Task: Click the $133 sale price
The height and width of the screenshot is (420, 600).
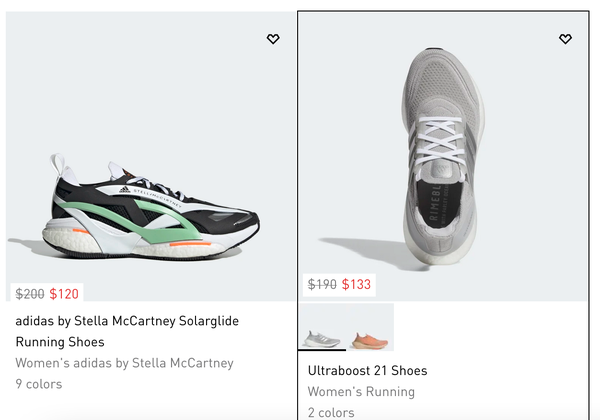Action: (356, 285)
